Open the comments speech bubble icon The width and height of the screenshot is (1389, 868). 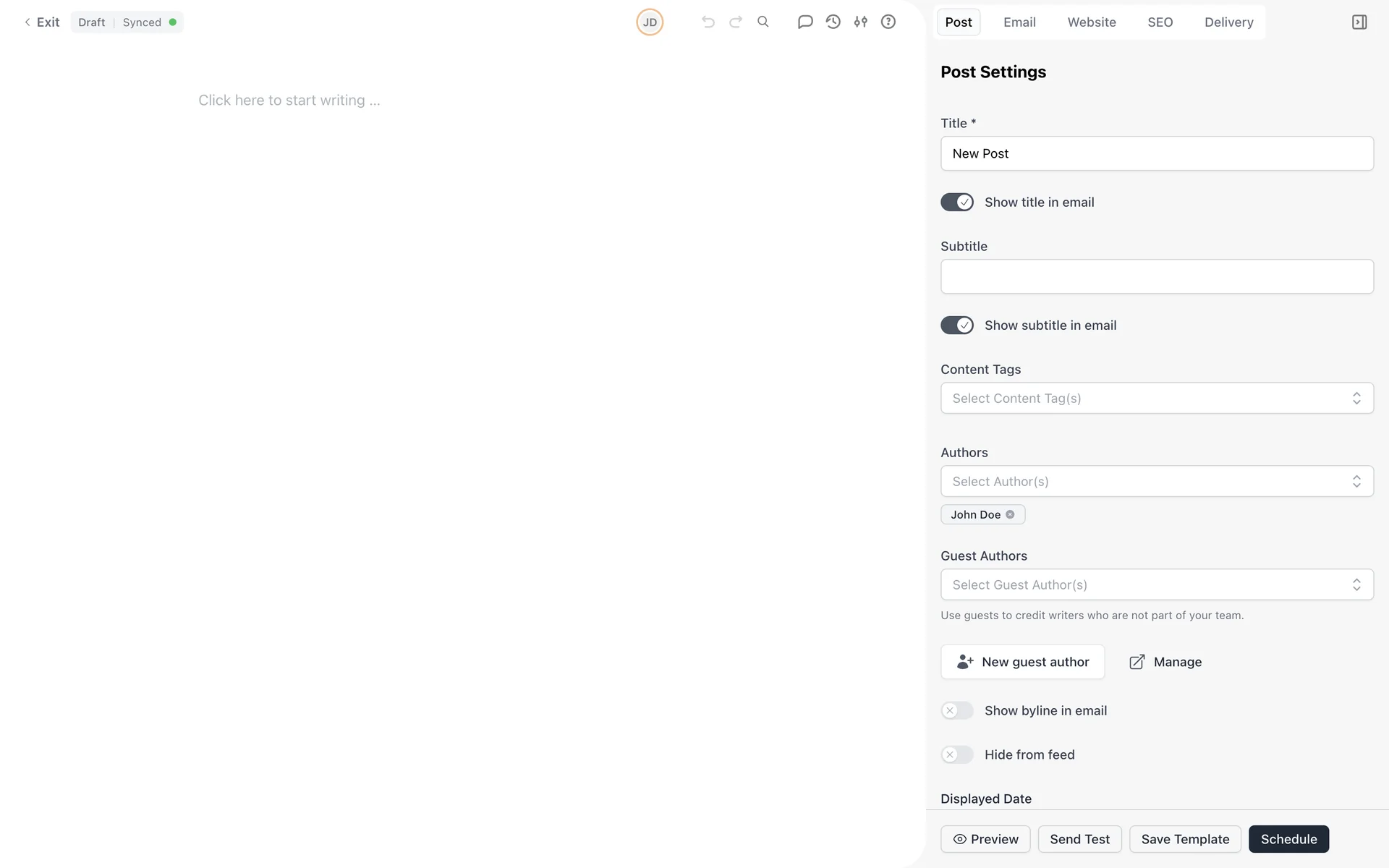click(804, 22)
